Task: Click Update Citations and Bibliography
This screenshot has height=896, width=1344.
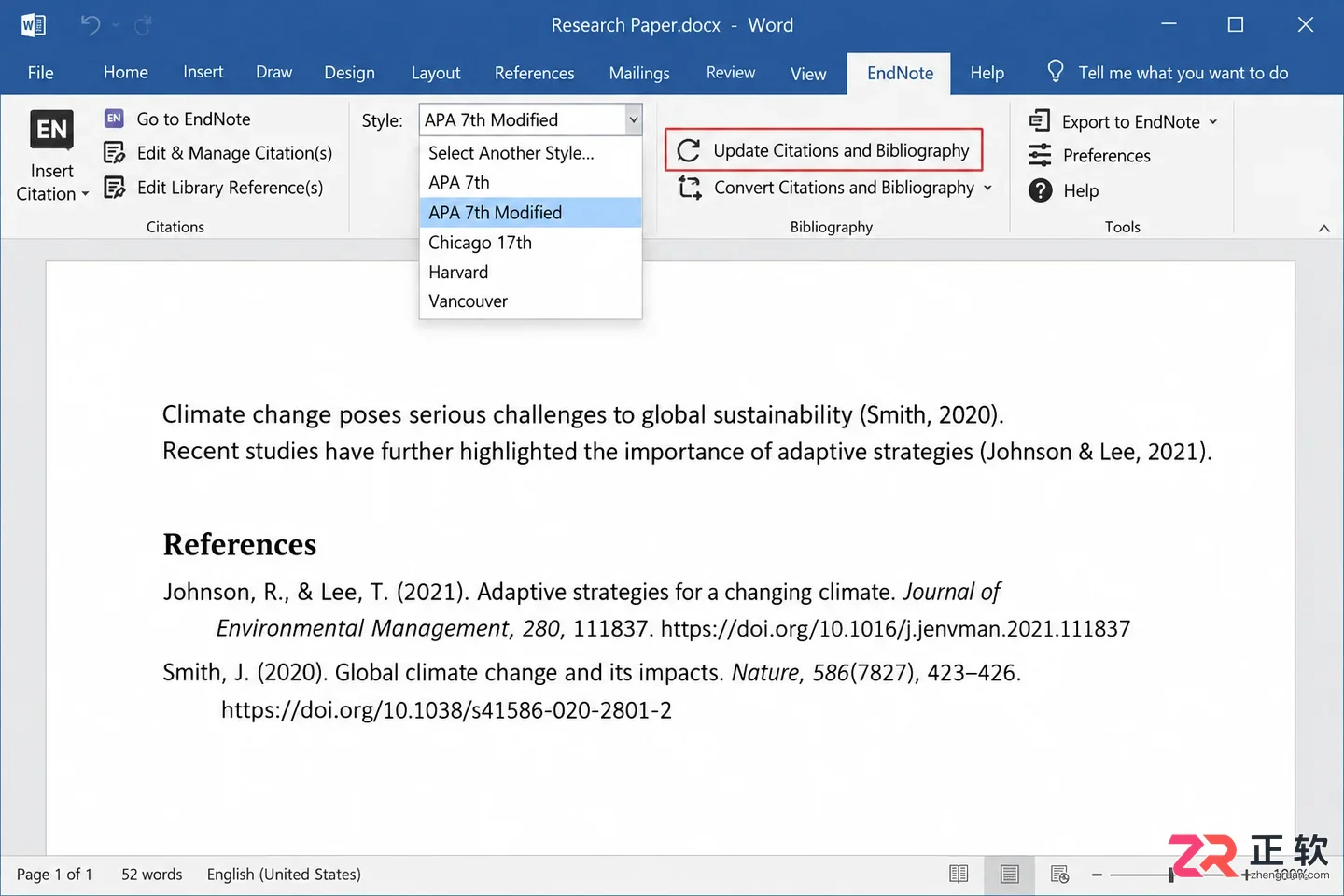Action: pyautogui.click(x=823, y=150)
